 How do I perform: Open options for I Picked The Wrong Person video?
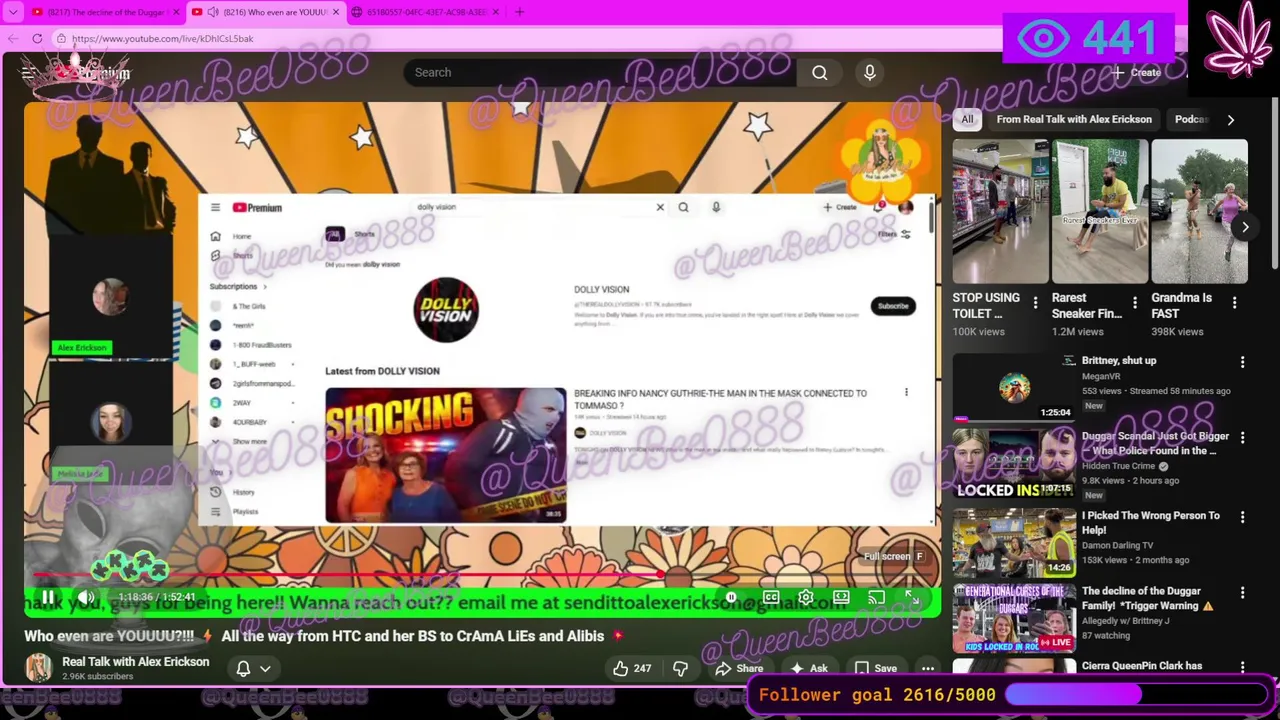click(1242, 517)
